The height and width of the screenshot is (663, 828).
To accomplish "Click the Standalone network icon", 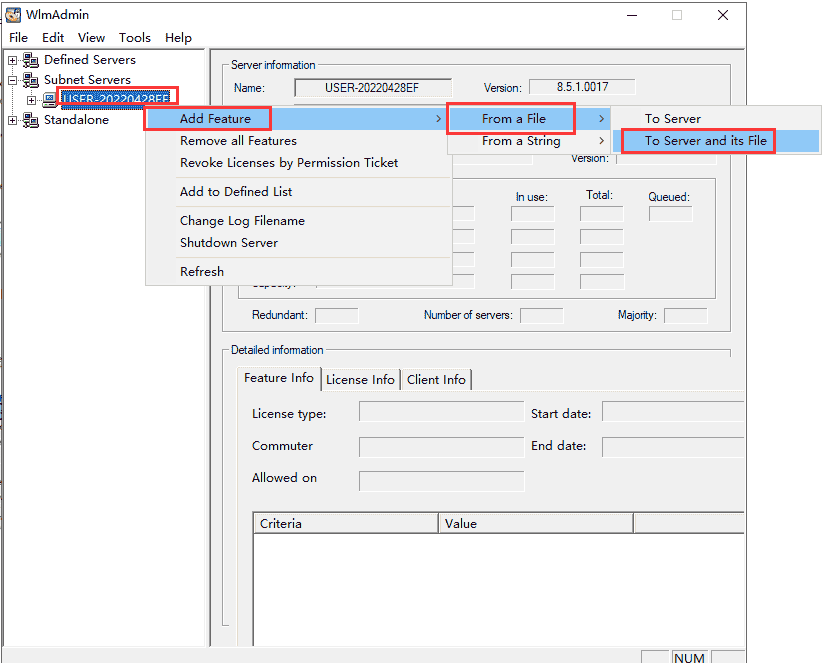I will [x=31, y=120].
